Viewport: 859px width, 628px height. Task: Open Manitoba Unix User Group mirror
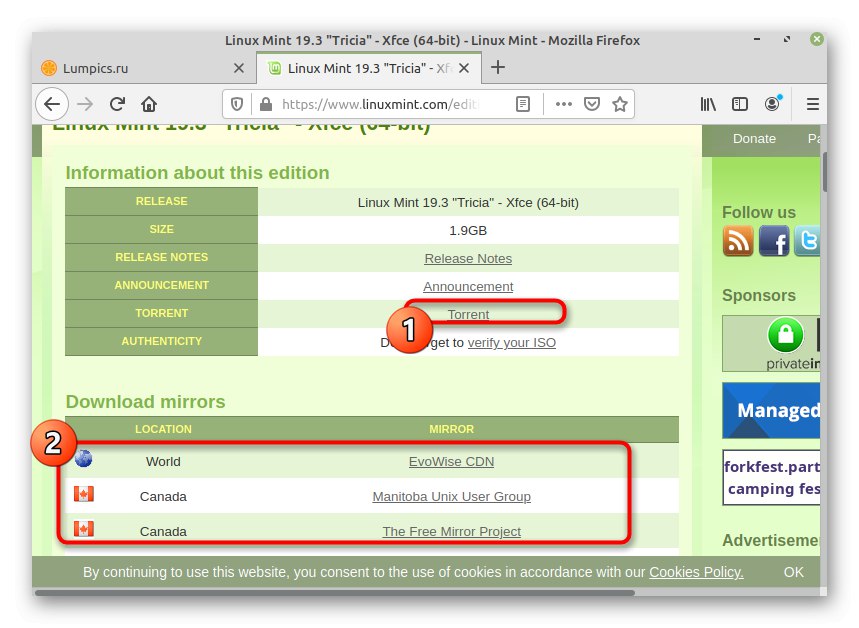click(x=451, y=496)
